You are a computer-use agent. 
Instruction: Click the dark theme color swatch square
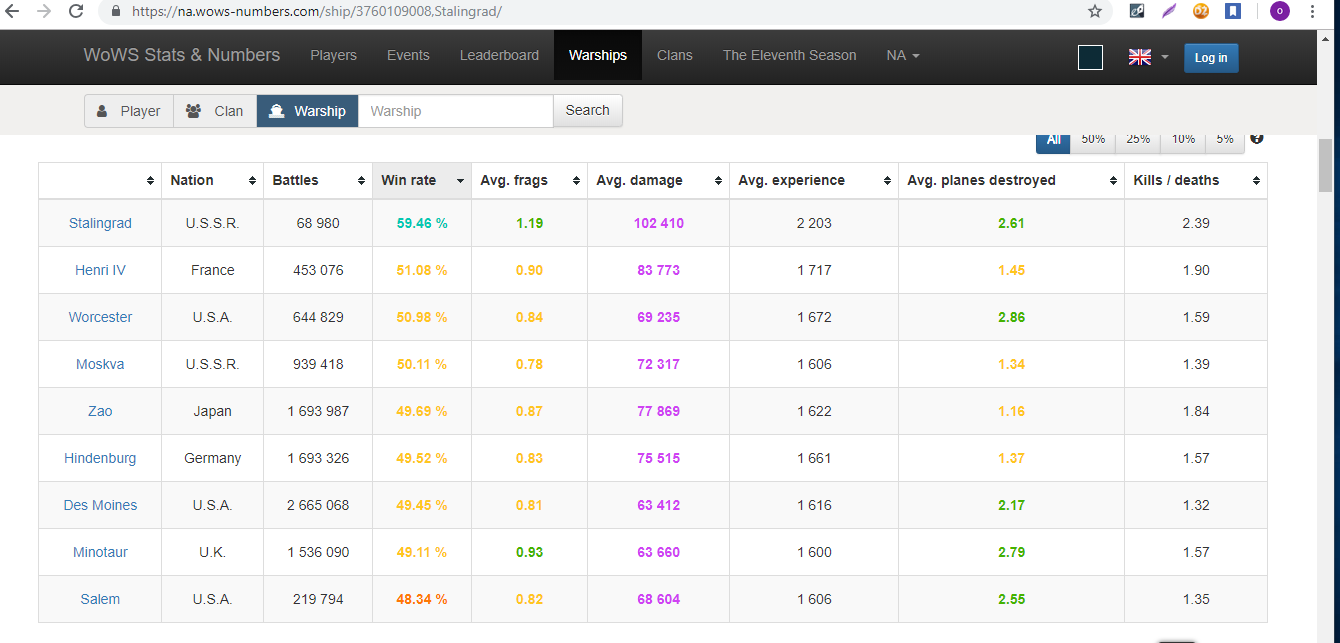1090,58
